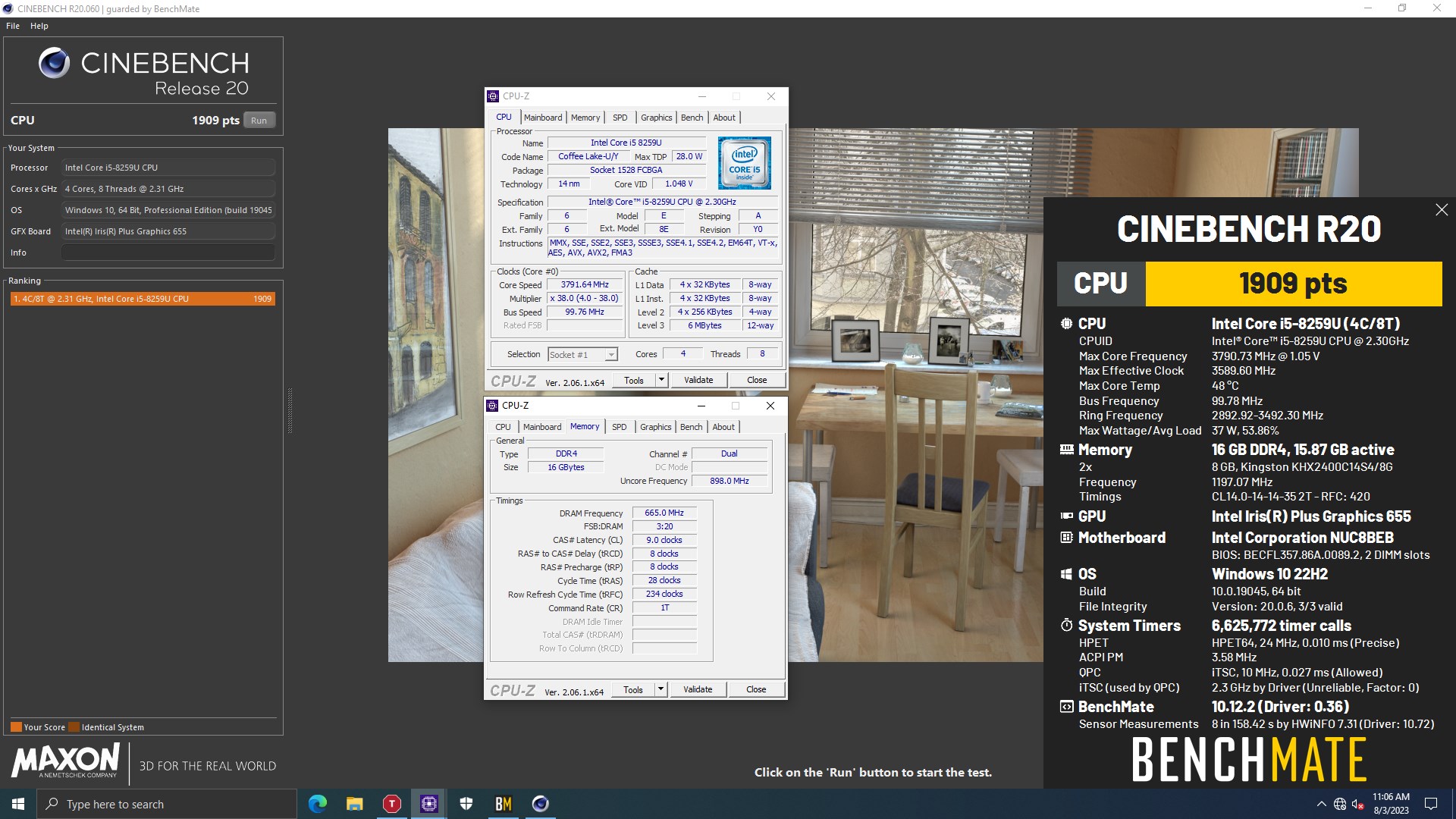
Task: Click the network globe tray icon
Action: pyautogui.click(x=1340, y=804)
